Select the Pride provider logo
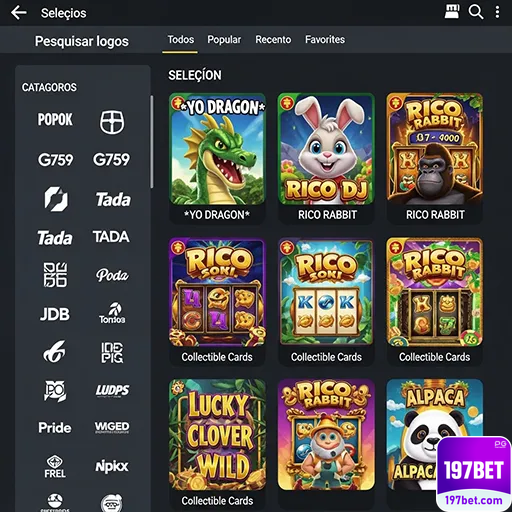Viewport: 512px width, 512px height. pos(55,428)
